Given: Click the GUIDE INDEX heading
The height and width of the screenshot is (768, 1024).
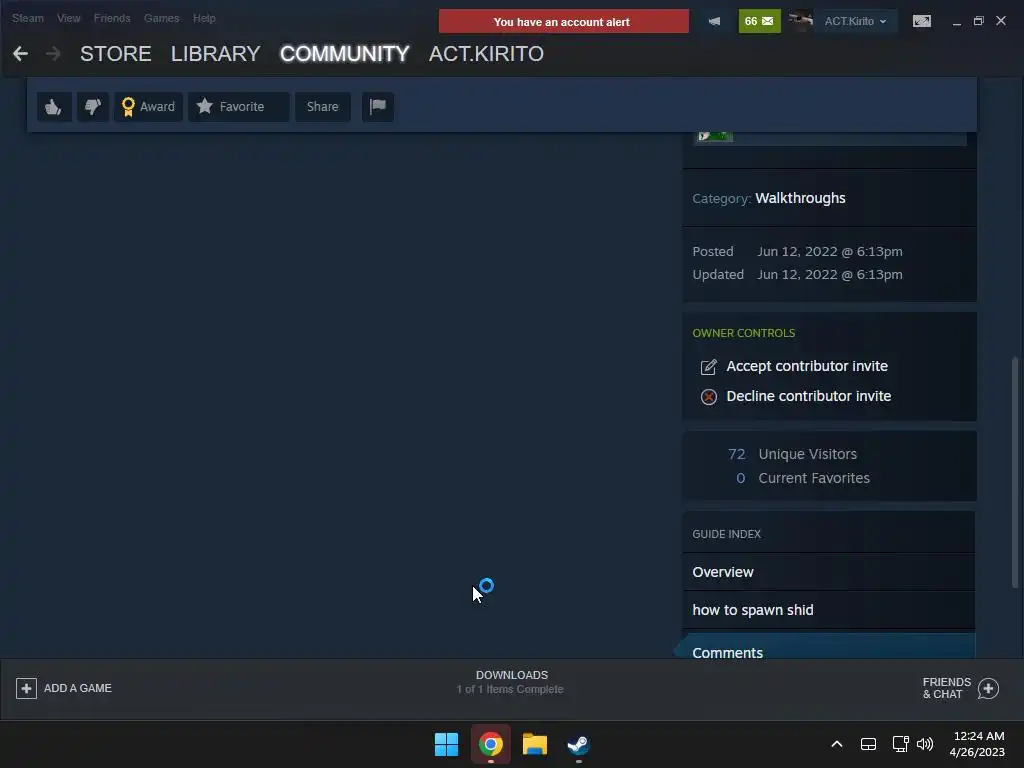Looking at the screenshot, I should point(726,534).
